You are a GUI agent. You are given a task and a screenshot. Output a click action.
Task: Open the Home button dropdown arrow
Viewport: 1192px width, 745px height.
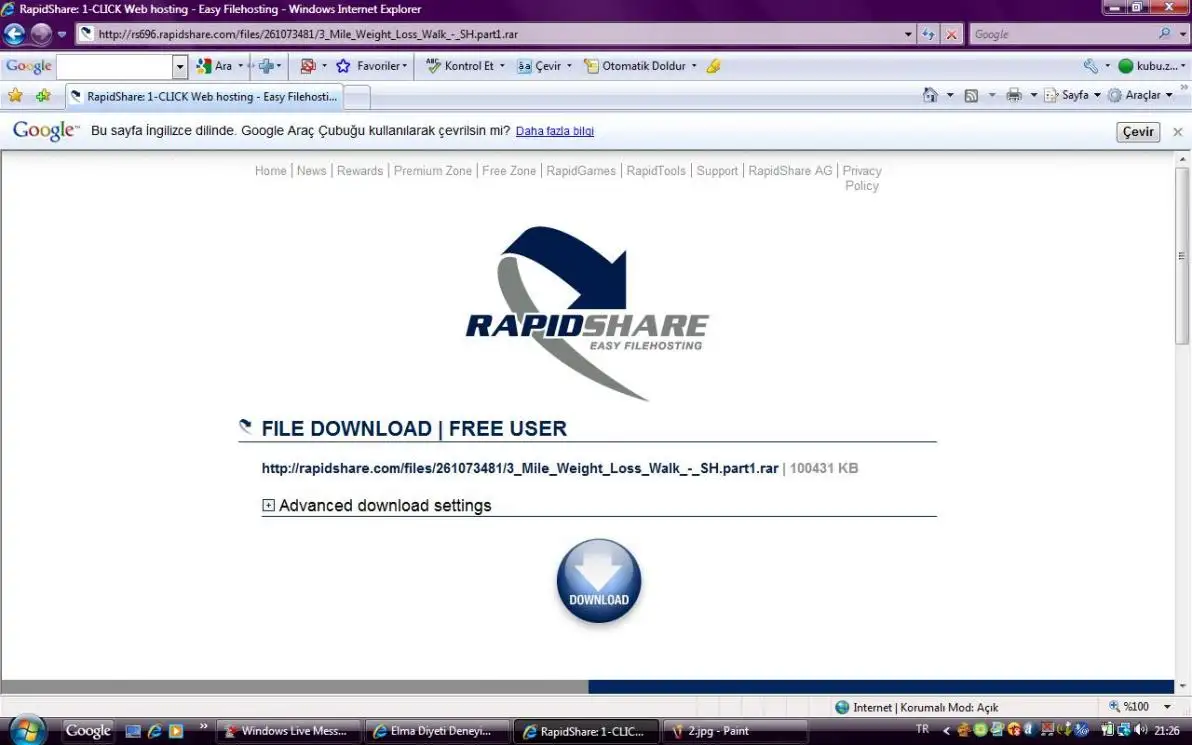[949, 95]
